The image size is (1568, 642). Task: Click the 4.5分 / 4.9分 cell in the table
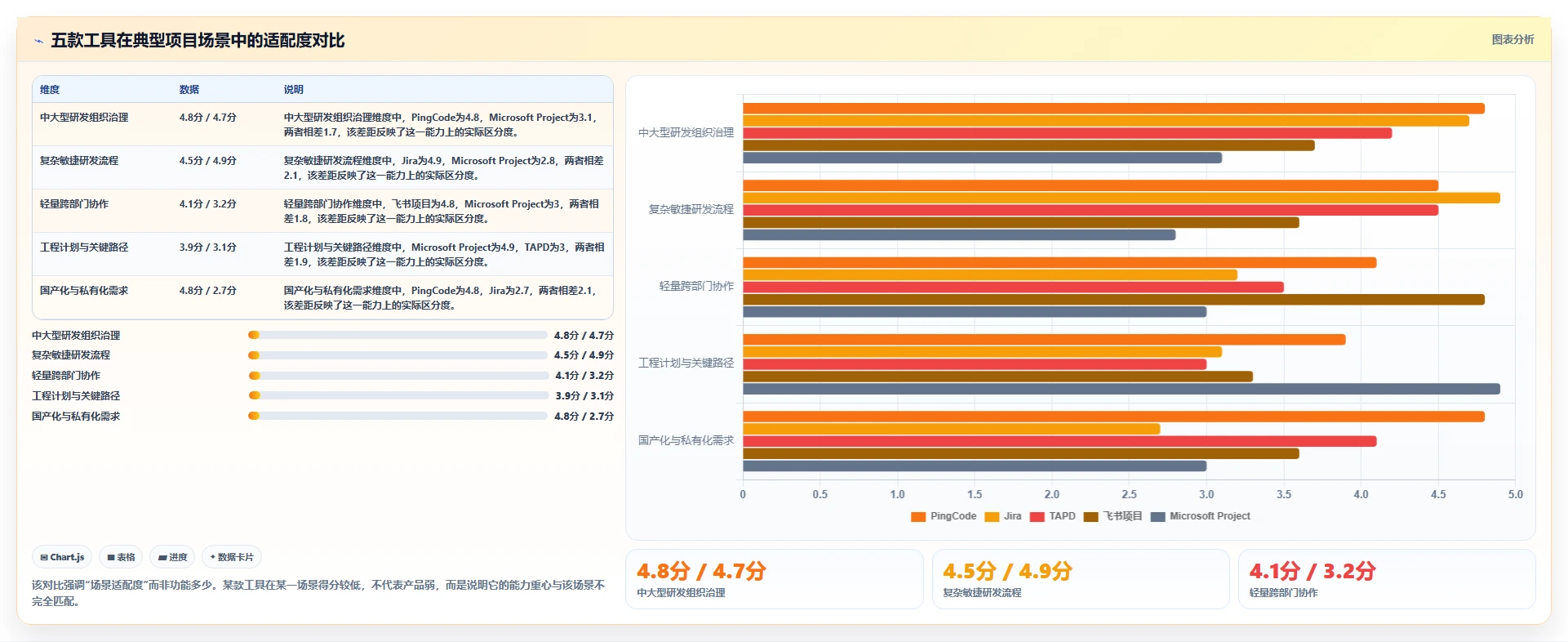(208, 161)
